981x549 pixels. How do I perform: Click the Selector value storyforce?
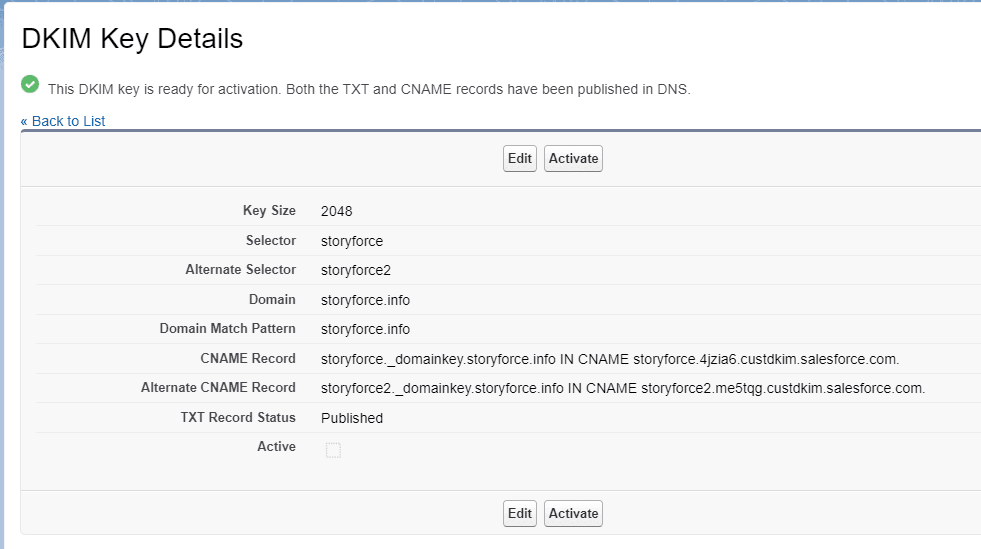(351, 241)
